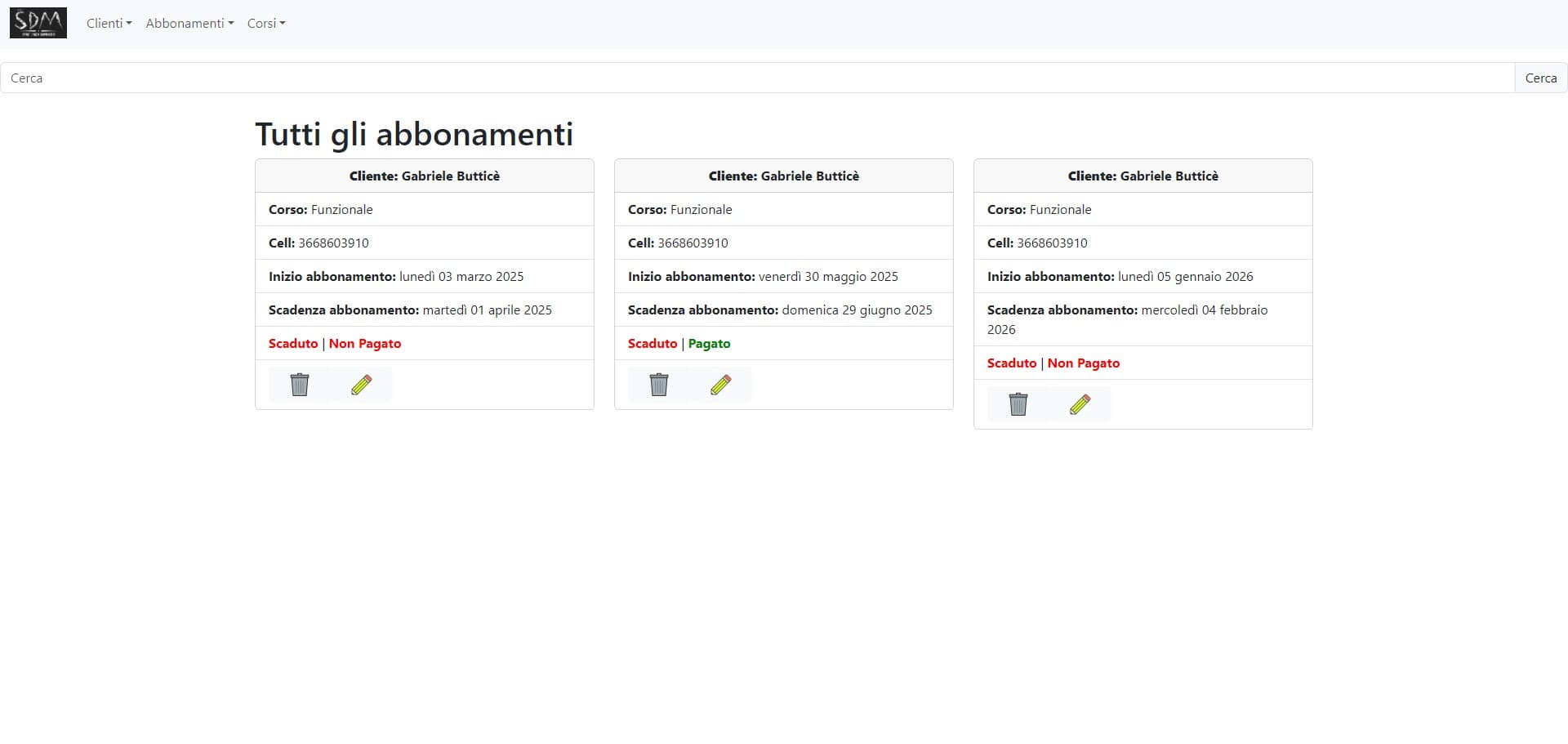Focus the Cerca search input field

(x=757, y=78)
